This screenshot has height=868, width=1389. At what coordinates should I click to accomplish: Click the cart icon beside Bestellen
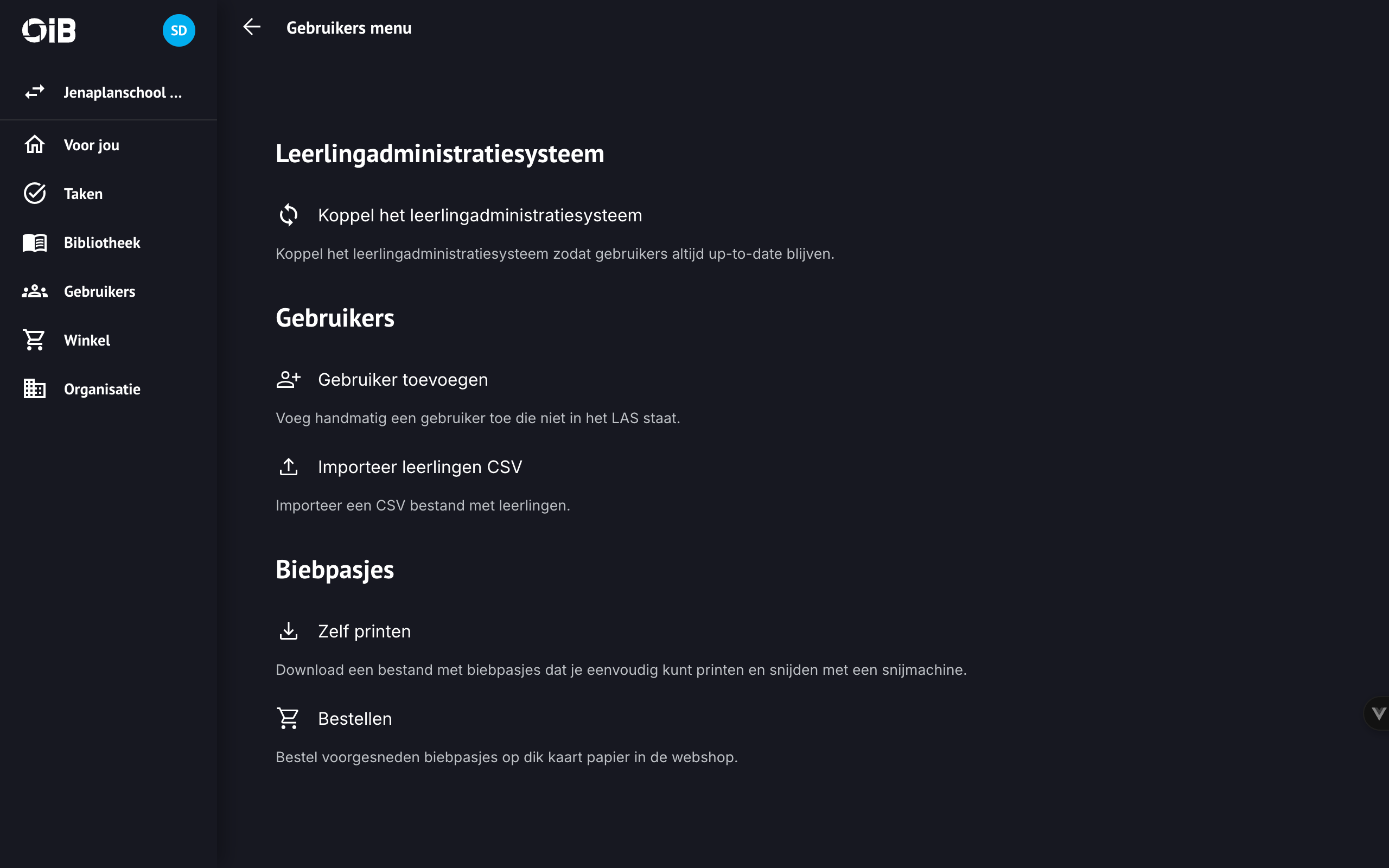point(288,718)
